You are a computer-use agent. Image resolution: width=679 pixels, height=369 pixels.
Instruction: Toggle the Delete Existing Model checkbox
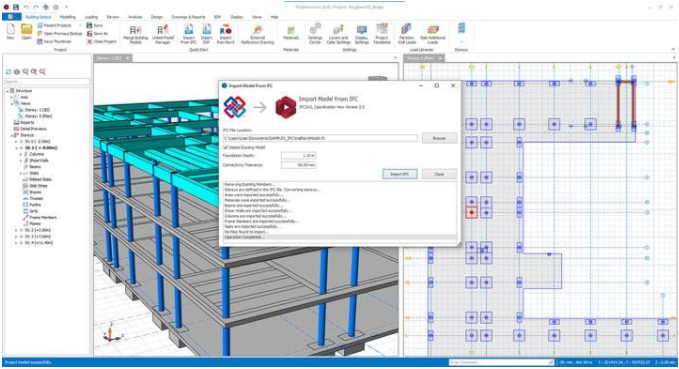(225, 147)
